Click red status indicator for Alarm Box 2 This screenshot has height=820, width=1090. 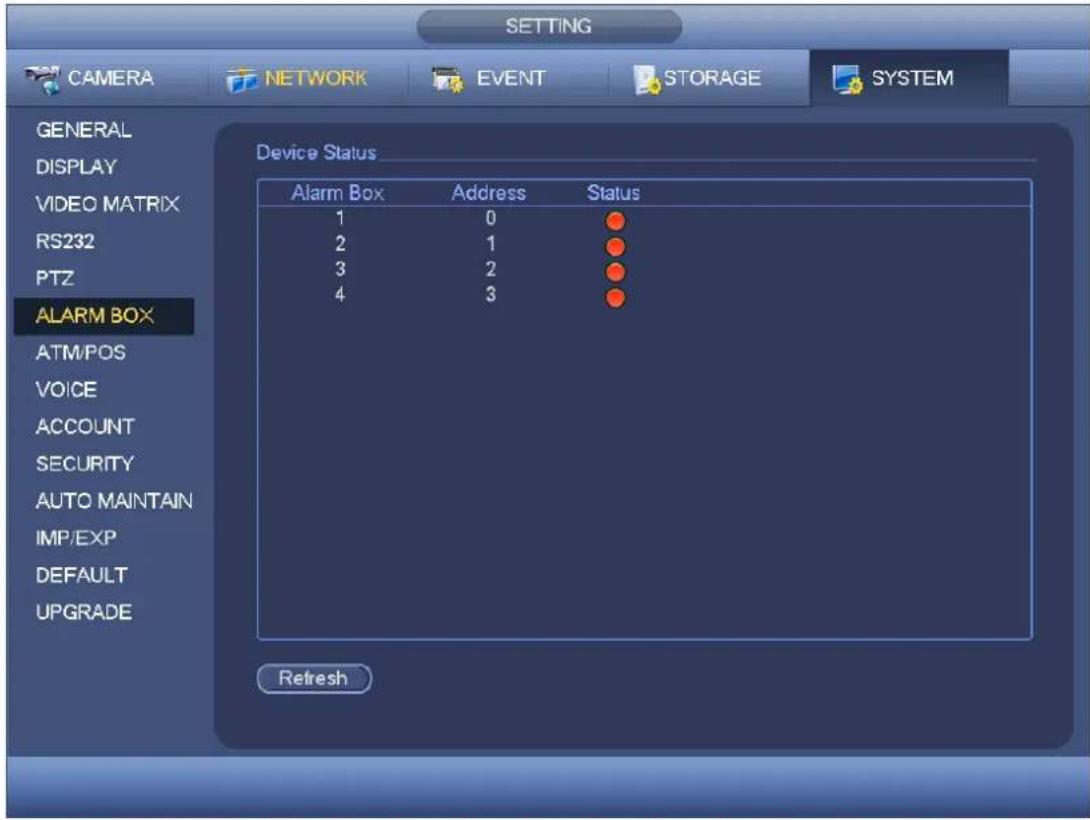pos(615,247)
